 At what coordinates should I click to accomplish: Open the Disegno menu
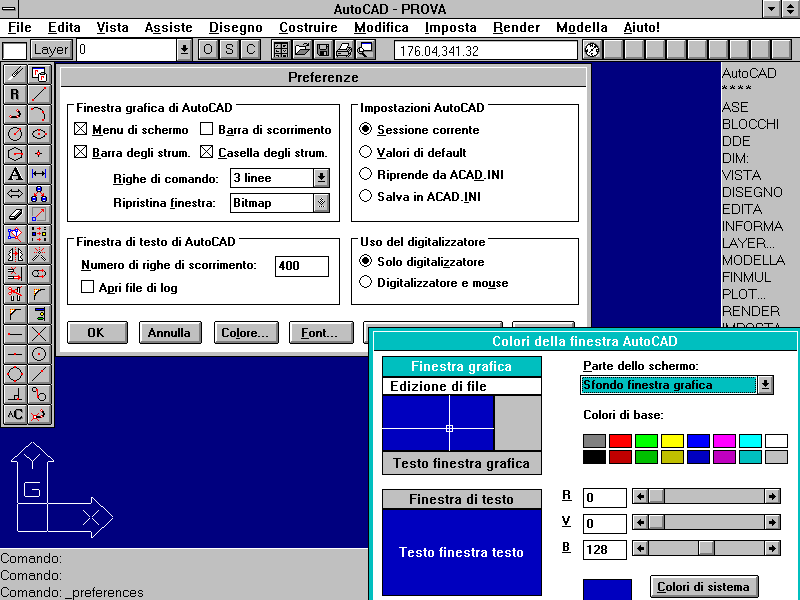tap(236, 28)
